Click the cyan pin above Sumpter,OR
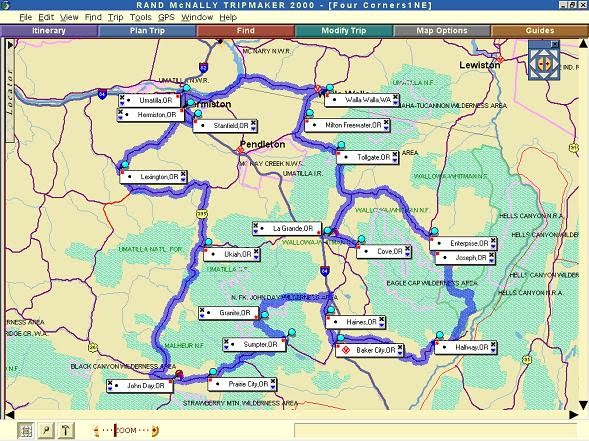Screen dimensions: 589x441 (292, 332)
